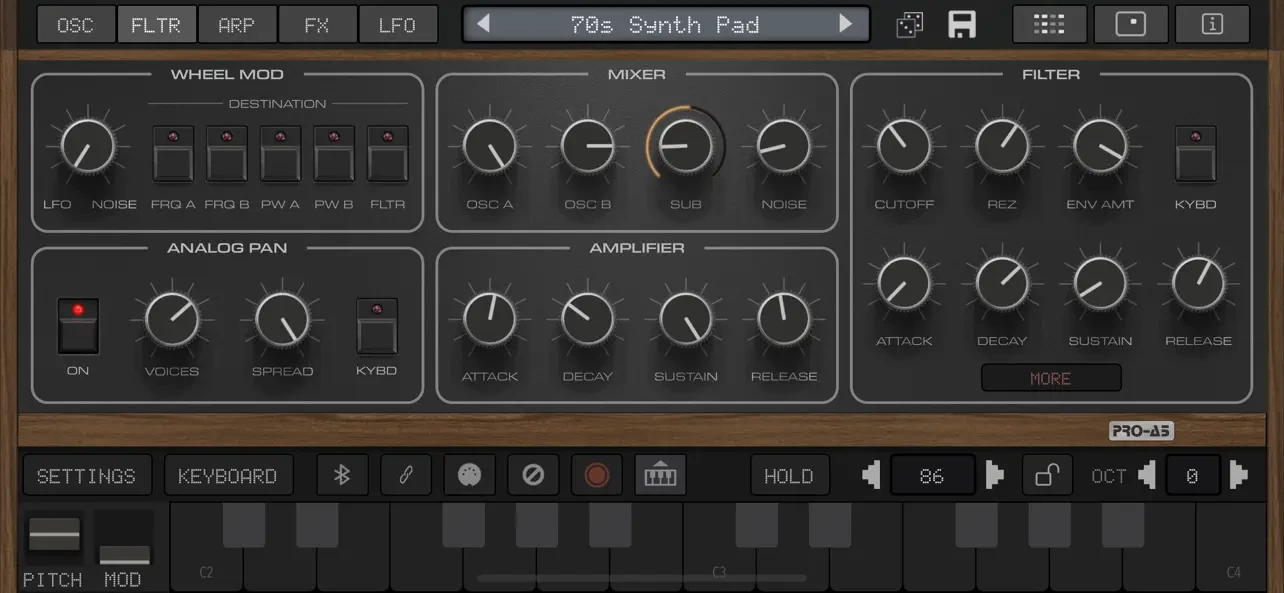Toggle FRQ B wheel mod destination

tap(227, 154)
